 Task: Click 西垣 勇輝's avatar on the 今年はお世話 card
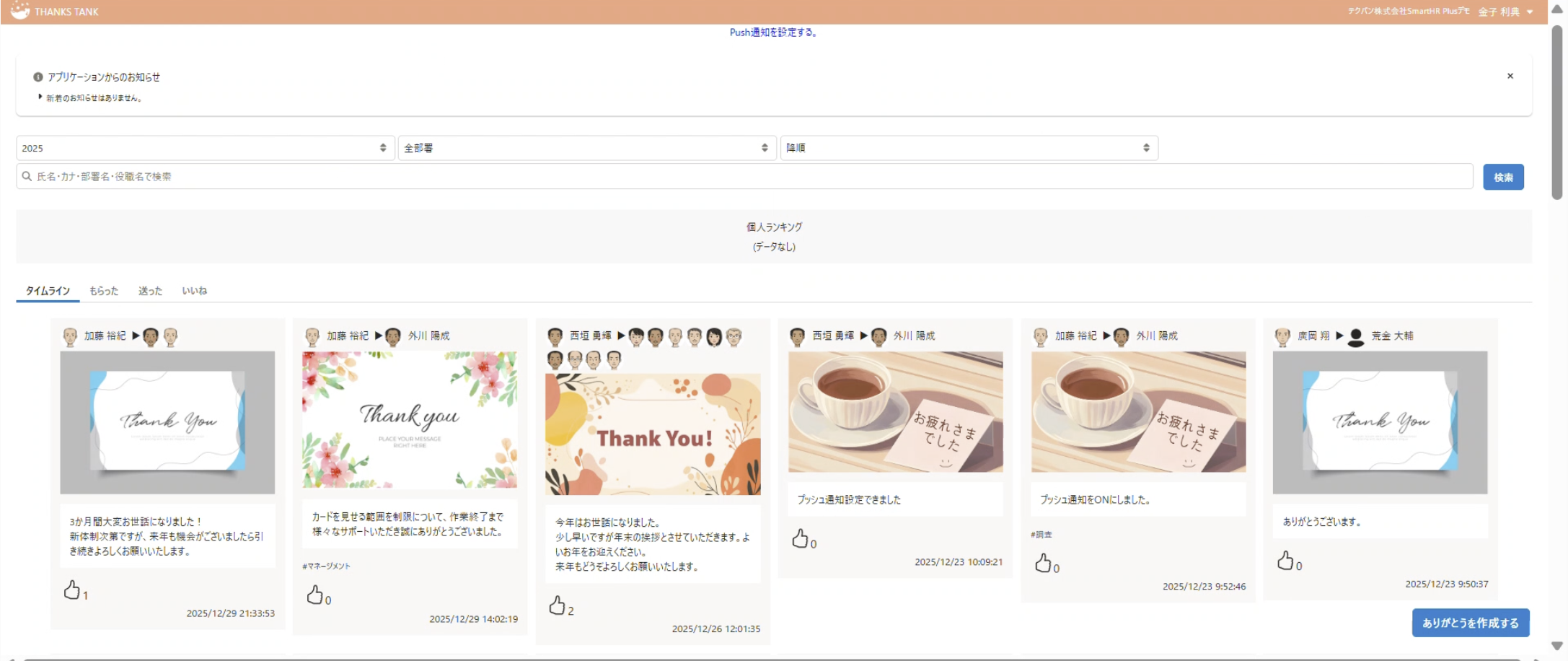555,336
